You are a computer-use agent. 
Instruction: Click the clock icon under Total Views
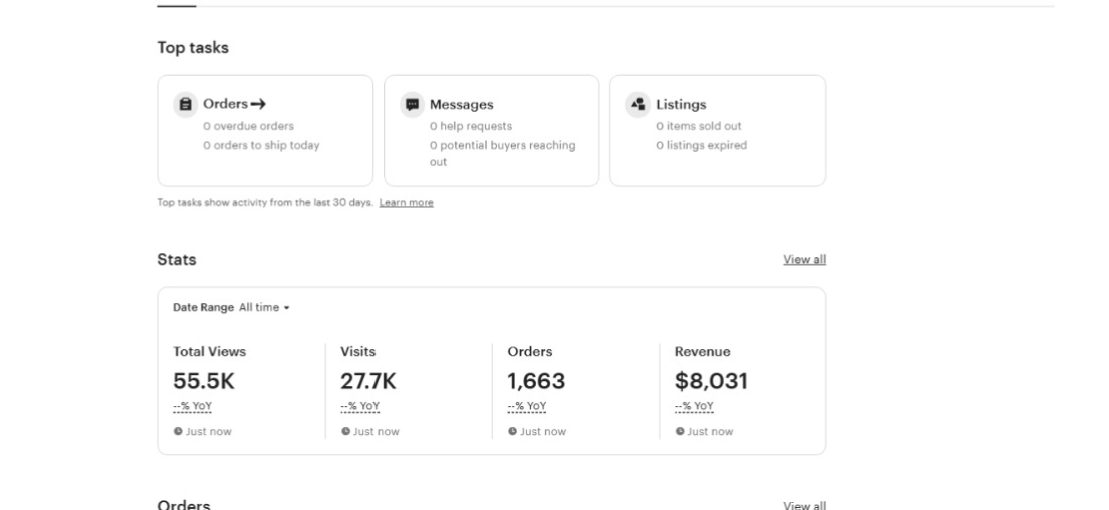(x=178, y=431)
